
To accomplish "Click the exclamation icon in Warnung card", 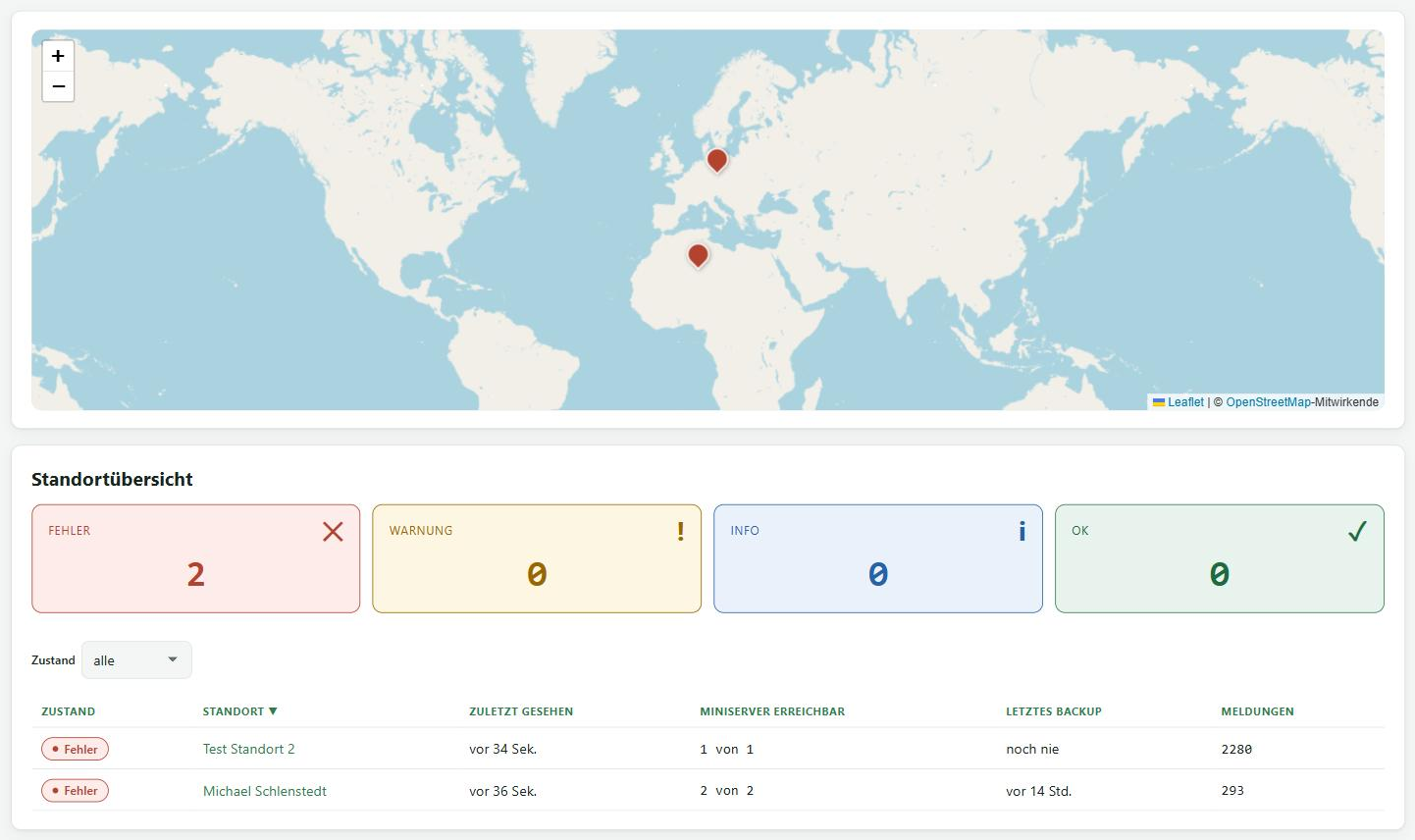I will (680, 532).
